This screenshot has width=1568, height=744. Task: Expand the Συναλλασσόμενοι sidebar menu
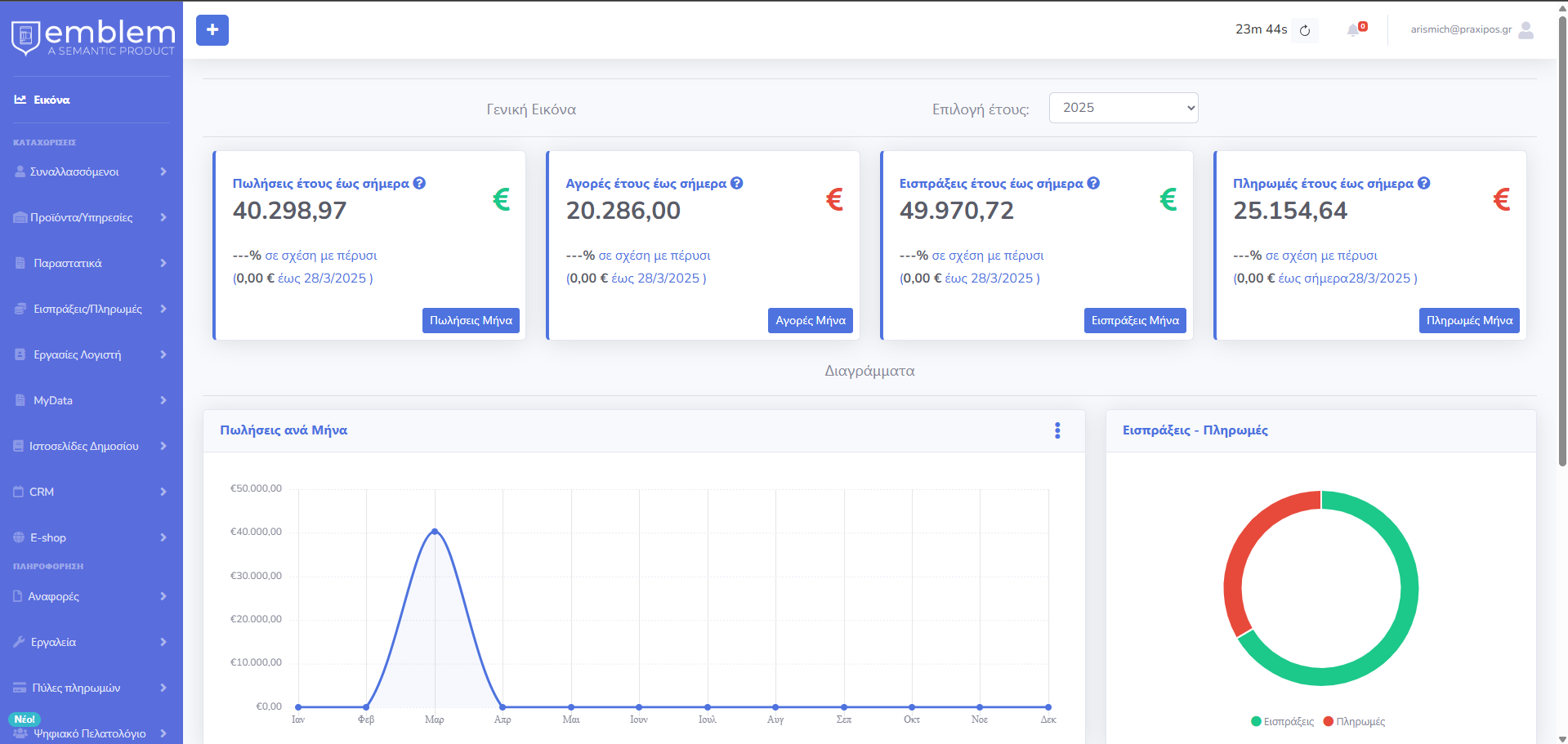click(92, 172)
